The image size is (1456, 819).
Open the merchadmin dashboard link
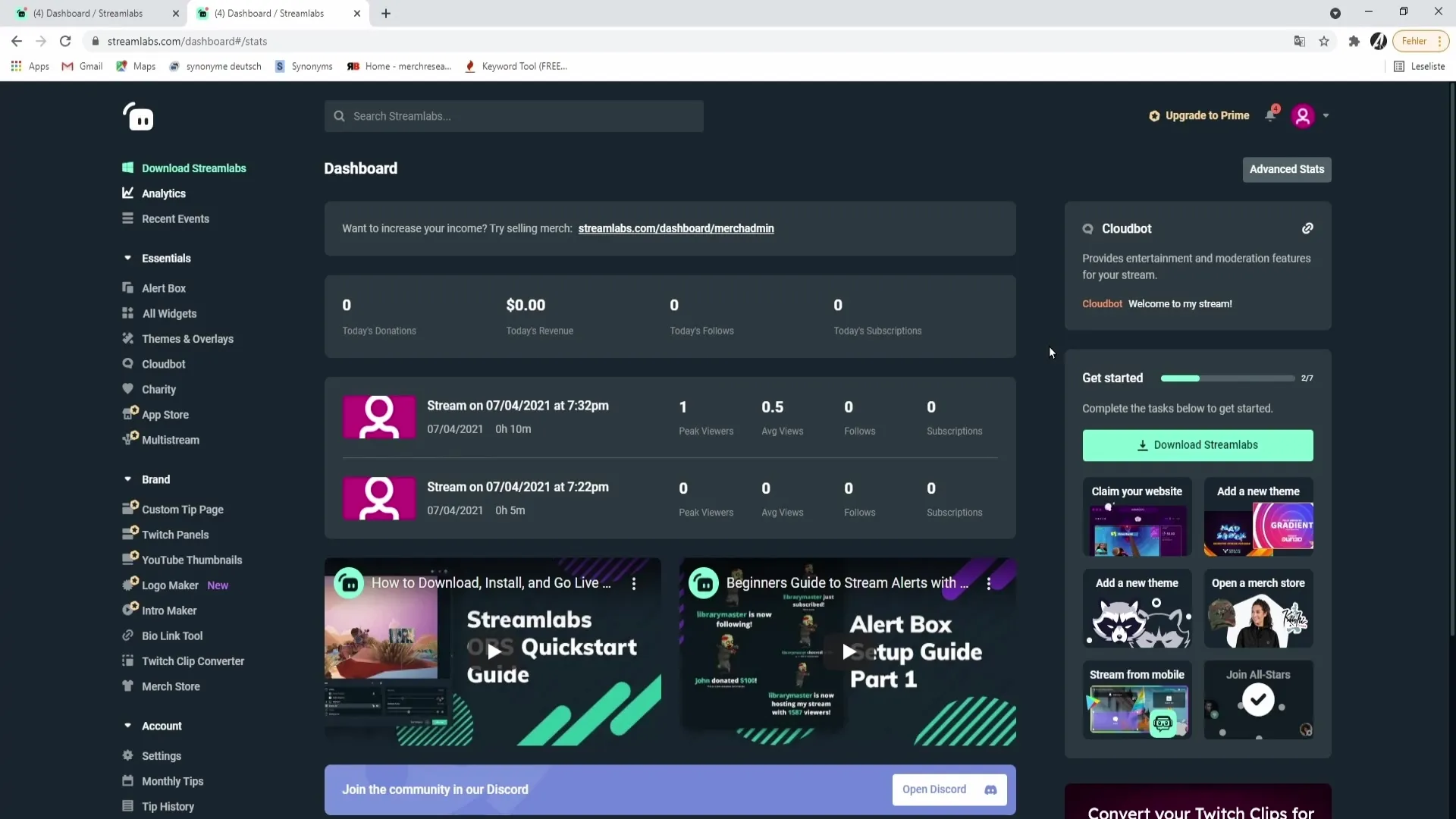(676, 228)
